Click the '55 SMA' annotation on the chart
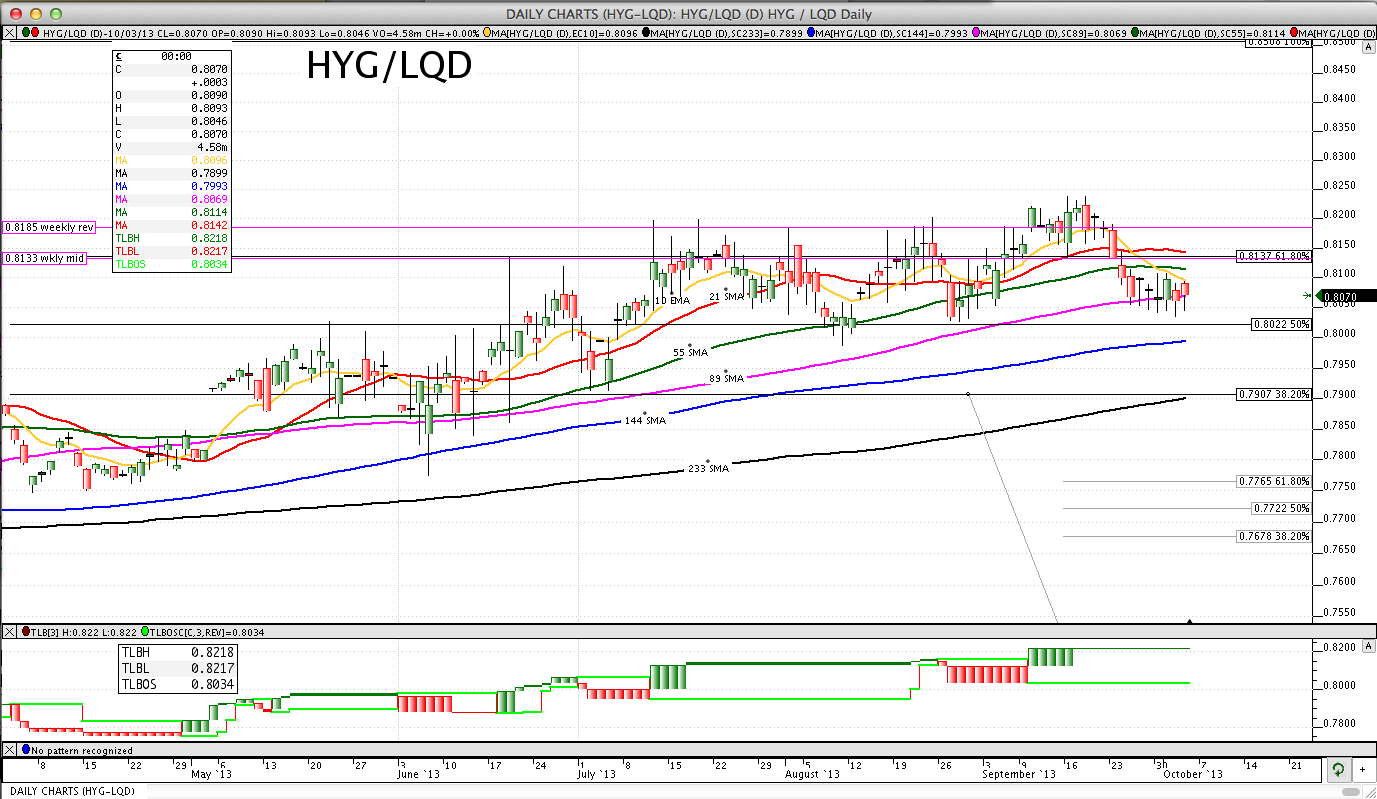The height and width of the screenshot is (799, 1377). (x=691, y=353)
